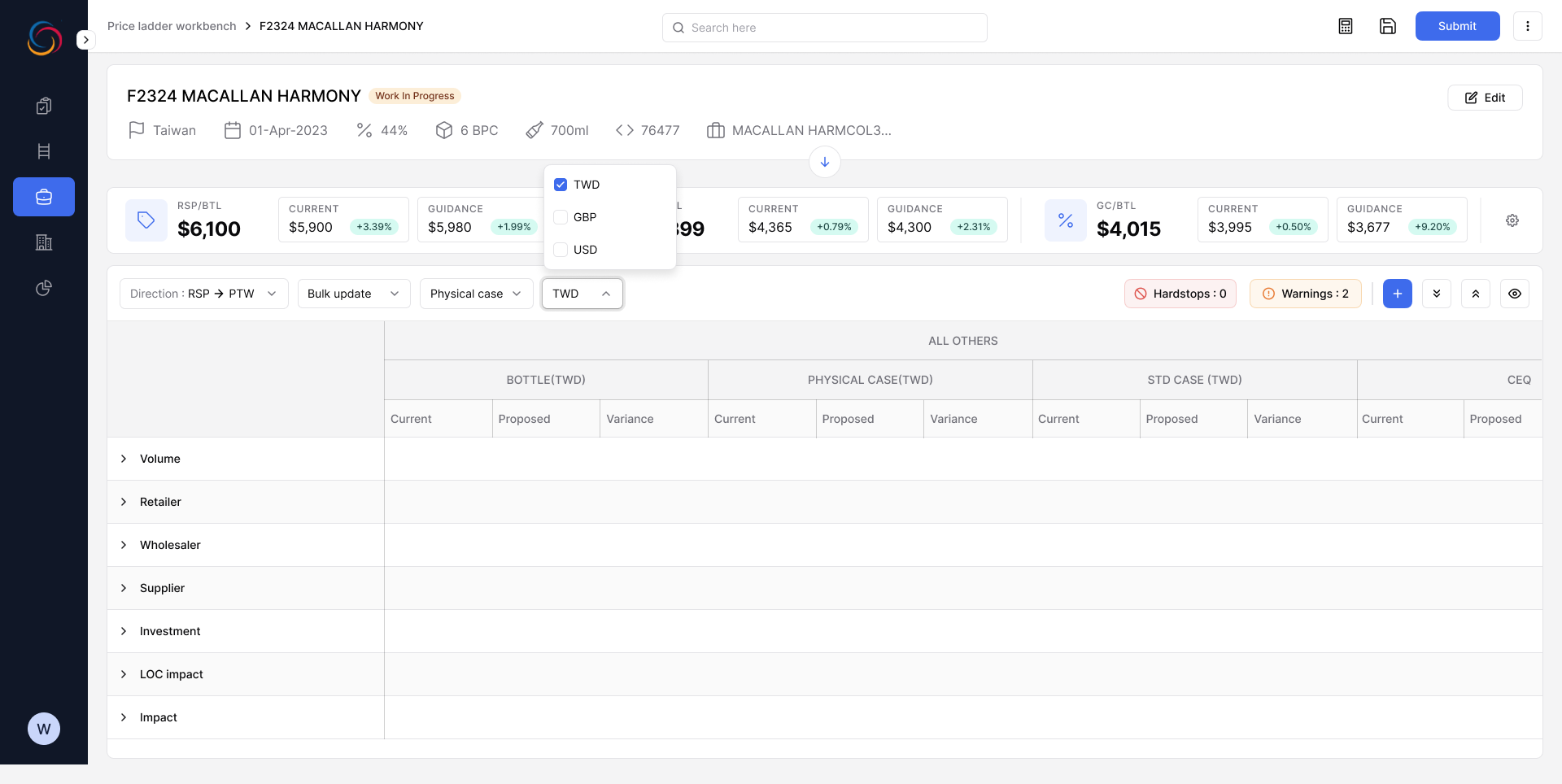Screen dimensions: 1562x784
Task: Open the Direction RSP to PTW dropdown
Action: click(x=203, y=294)
